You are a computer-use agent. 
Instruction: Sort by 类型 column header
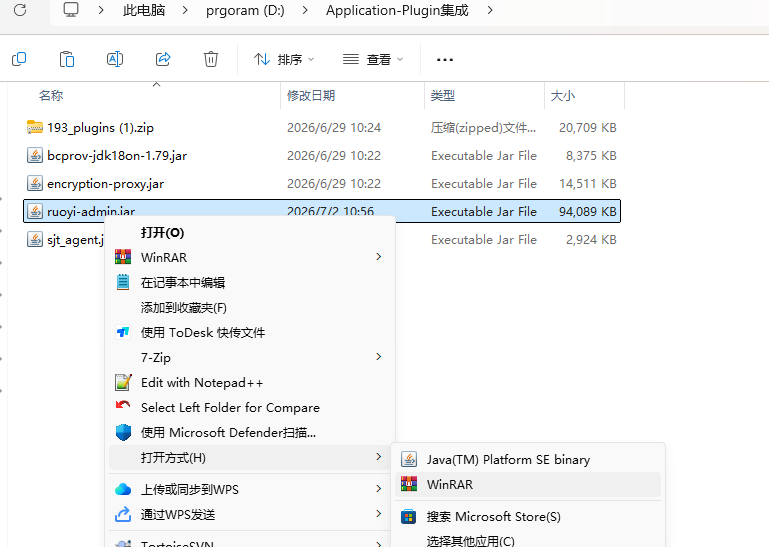pos(443,95)
